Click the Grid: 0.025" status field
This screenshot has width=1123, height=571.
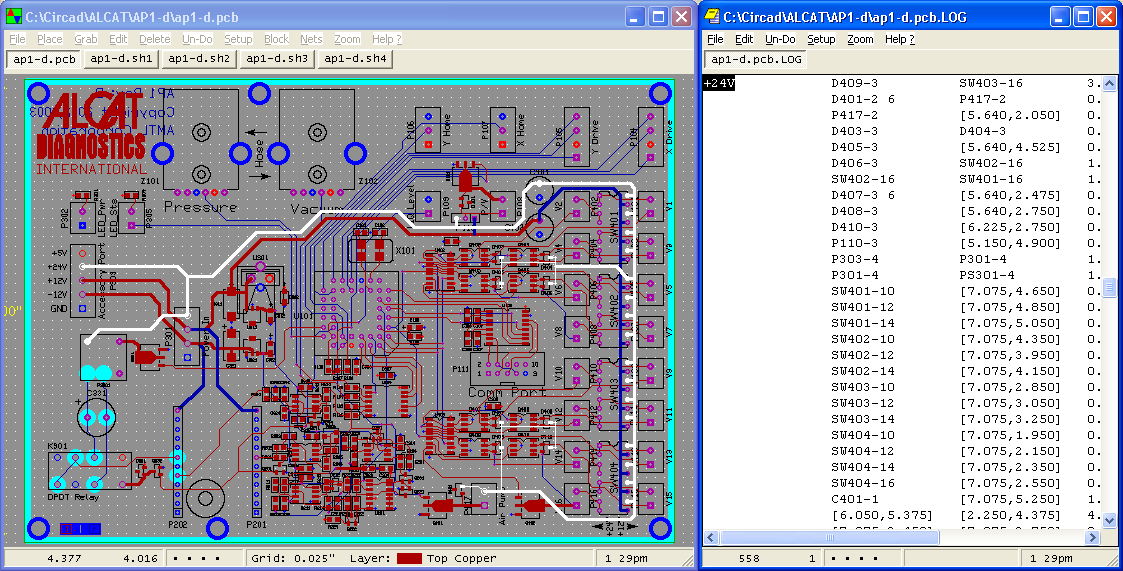pyautogui.click(x=293, y=558)
